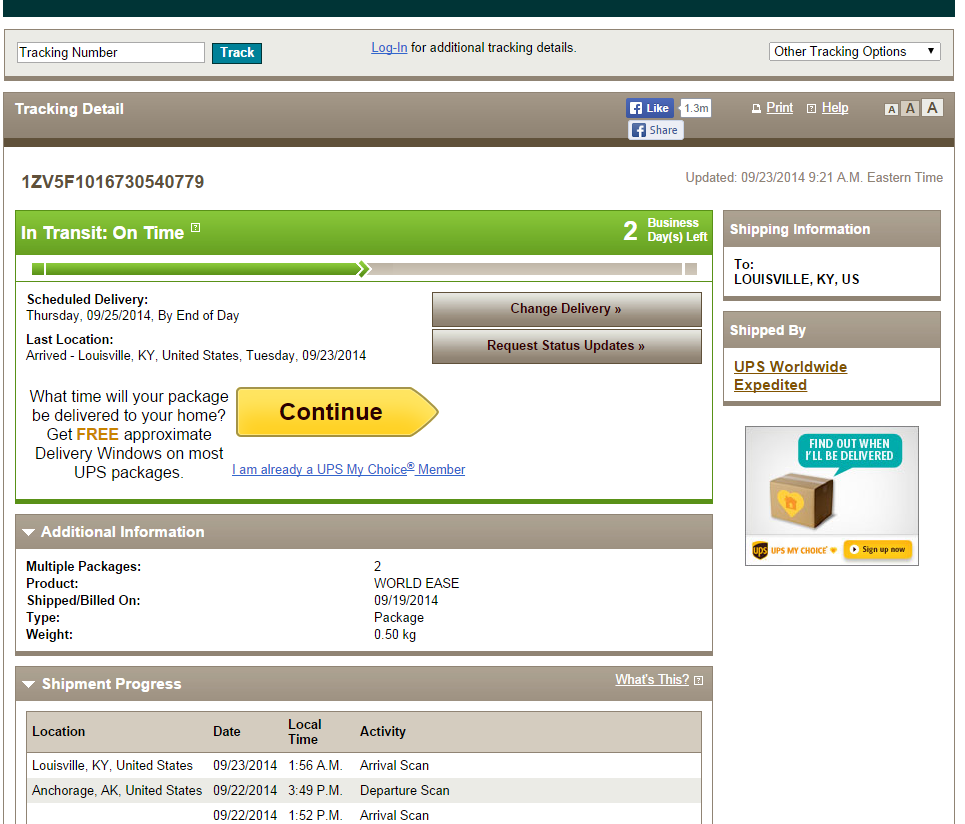965x824 pixels.
Task: Click the 3:49 P.M. local time cell
Action: 315,790
